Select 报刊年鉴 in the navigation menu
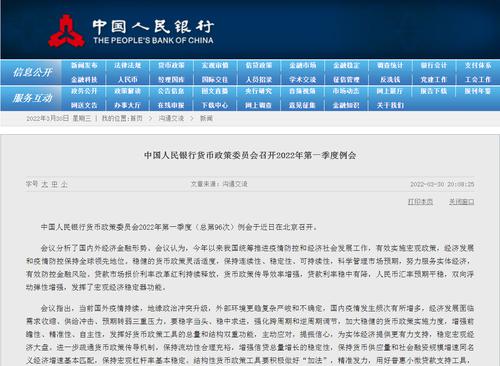The height and width of the screenshot is (366, 500). point(478,91)
